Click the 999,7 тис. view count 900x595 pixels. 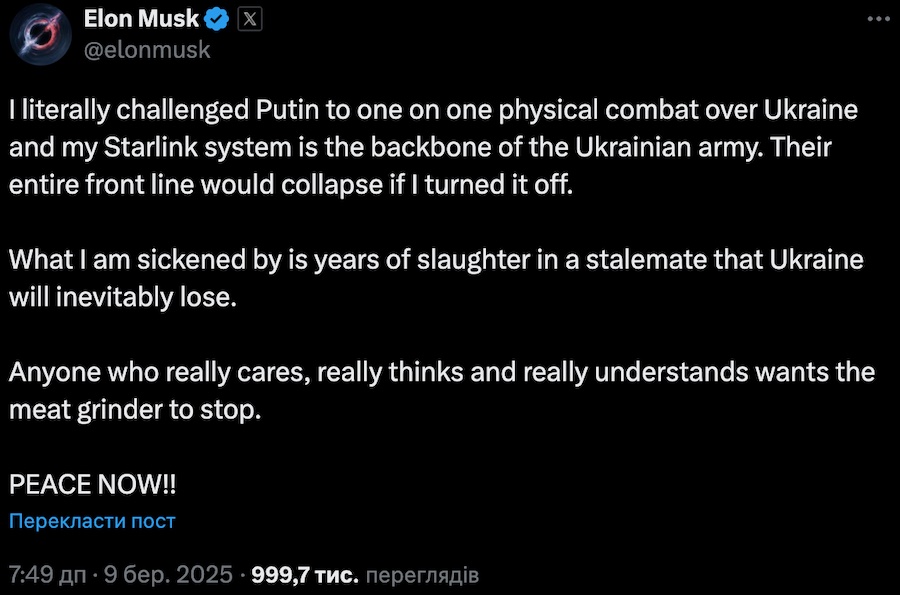[304, 575]
